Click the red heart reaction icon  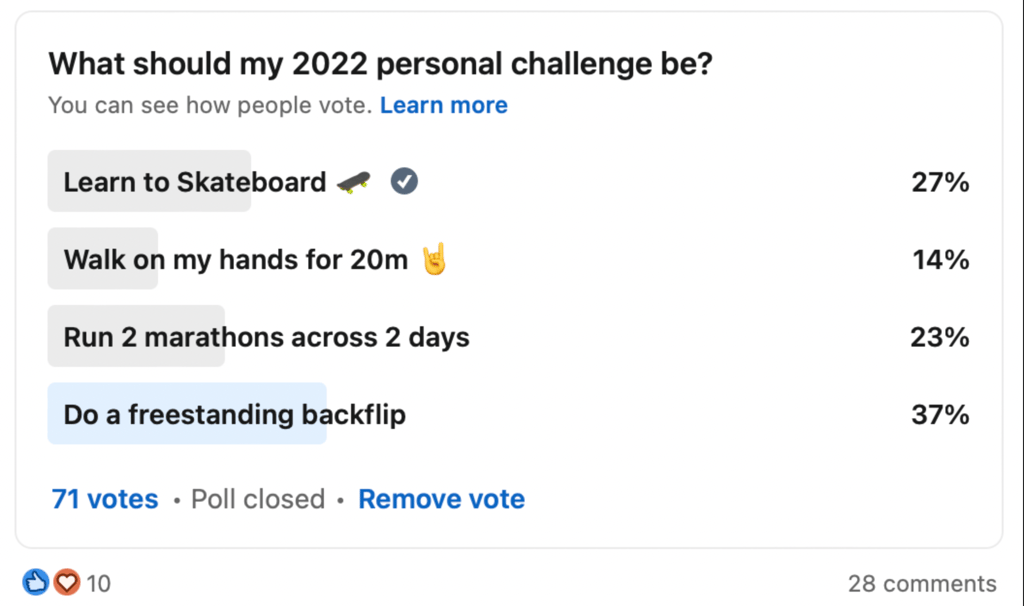[x=67, y=582]
